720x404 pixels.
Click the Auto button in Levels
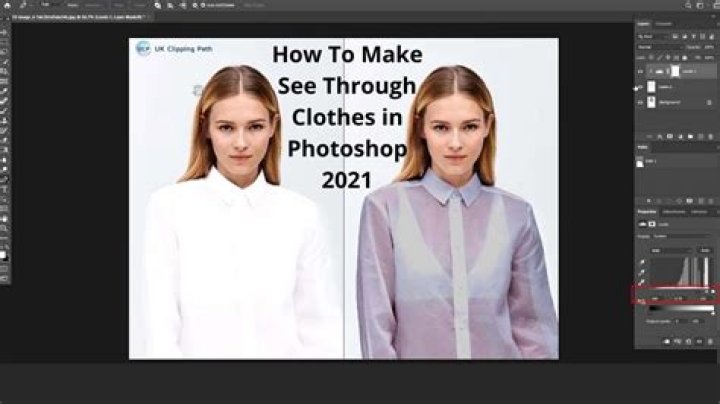705,250
